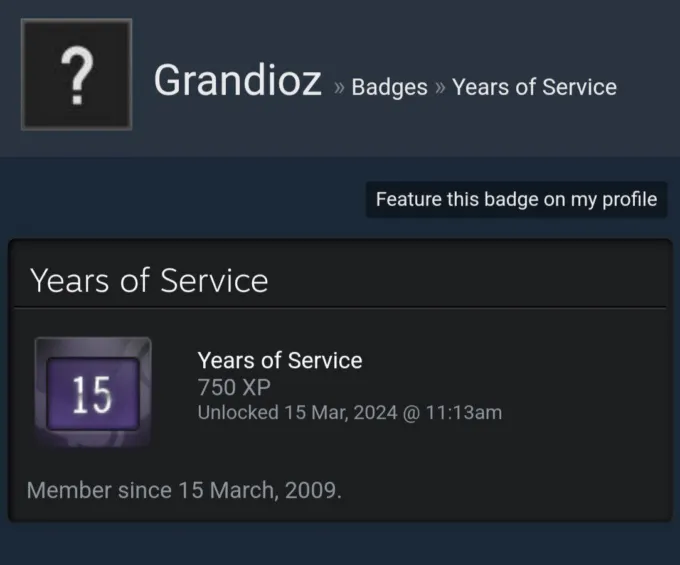Click the white question mark symbol
This screenshot has height=565, width=680.
tap(77, 75)
